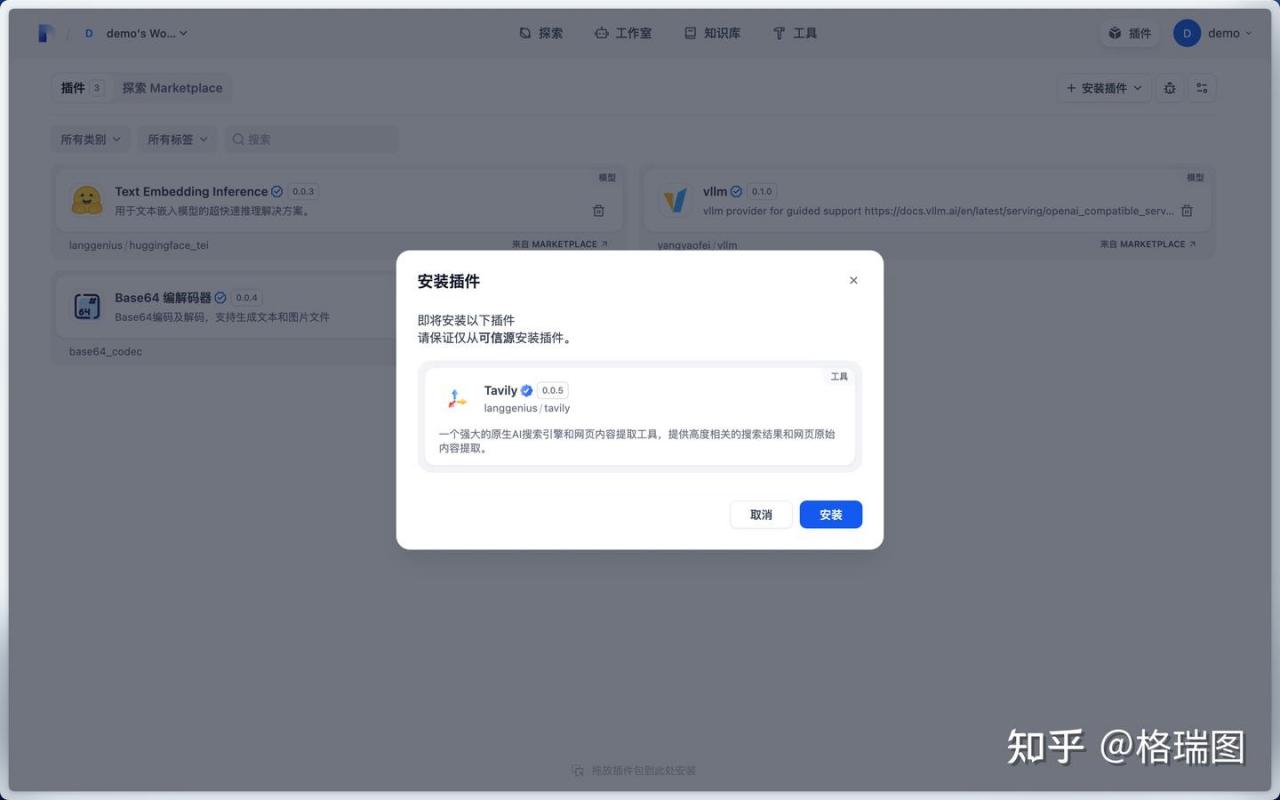The image size is (1280, 800).
Task: Close the 安装插件 dialog with X
Action: pos(853,280)
